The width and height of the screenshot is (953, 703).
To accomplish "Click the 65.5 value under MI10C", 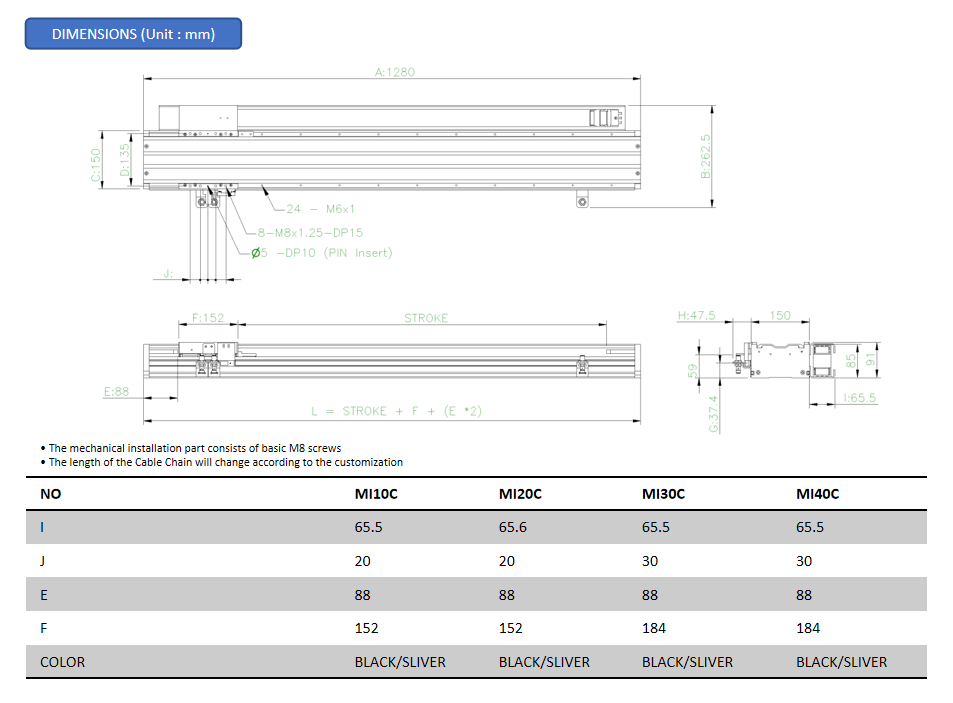I will click(369, 527).
